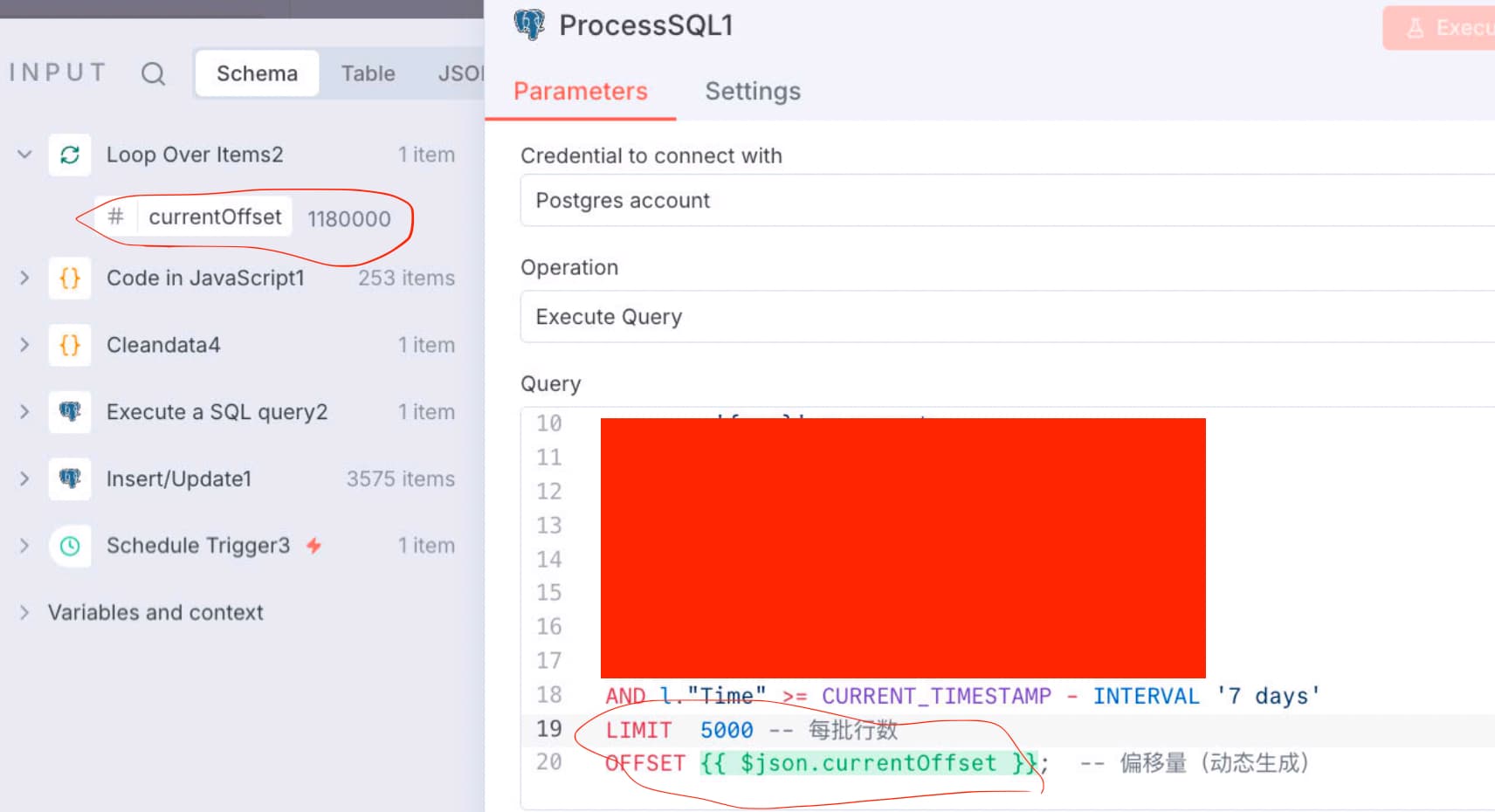Click the number type hash icon of currentOffset
Image resolution: width=1495 pixels, height=812 pixels.
coord(115,217)
